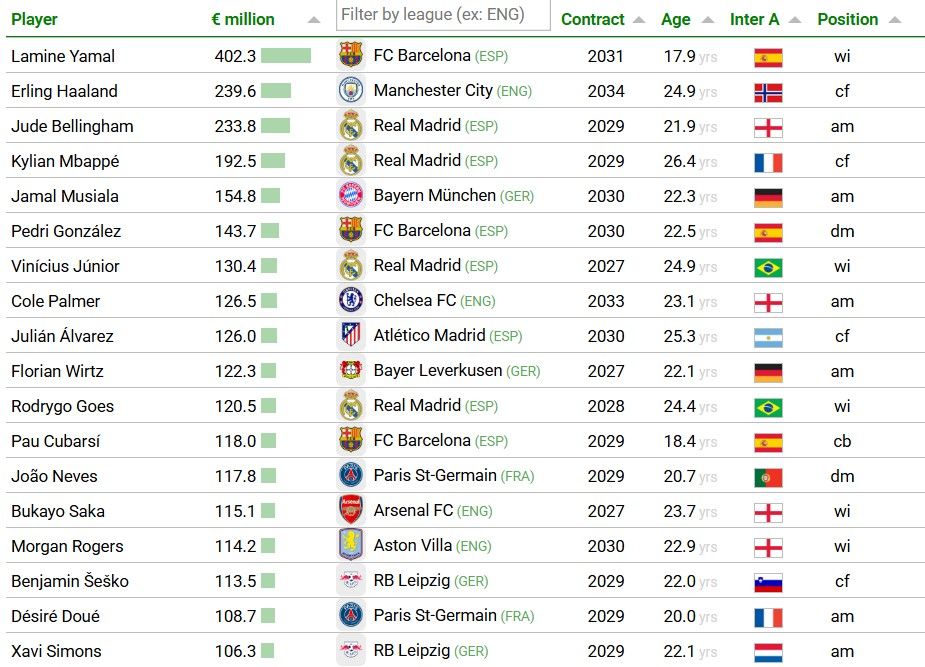Open Lamine Yamal's player link
The height and width of the screenshot is (667, 925).
point(63,56)
